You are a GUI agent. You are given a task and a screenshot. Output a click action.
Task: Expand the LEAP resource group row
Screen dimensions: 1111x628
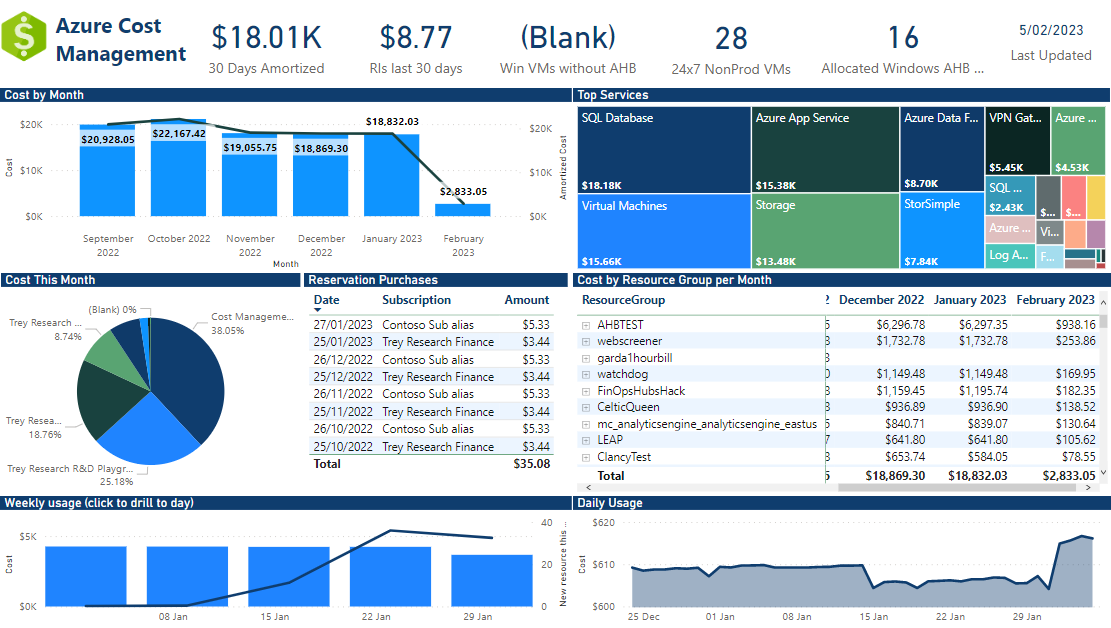tap(586, 439)
